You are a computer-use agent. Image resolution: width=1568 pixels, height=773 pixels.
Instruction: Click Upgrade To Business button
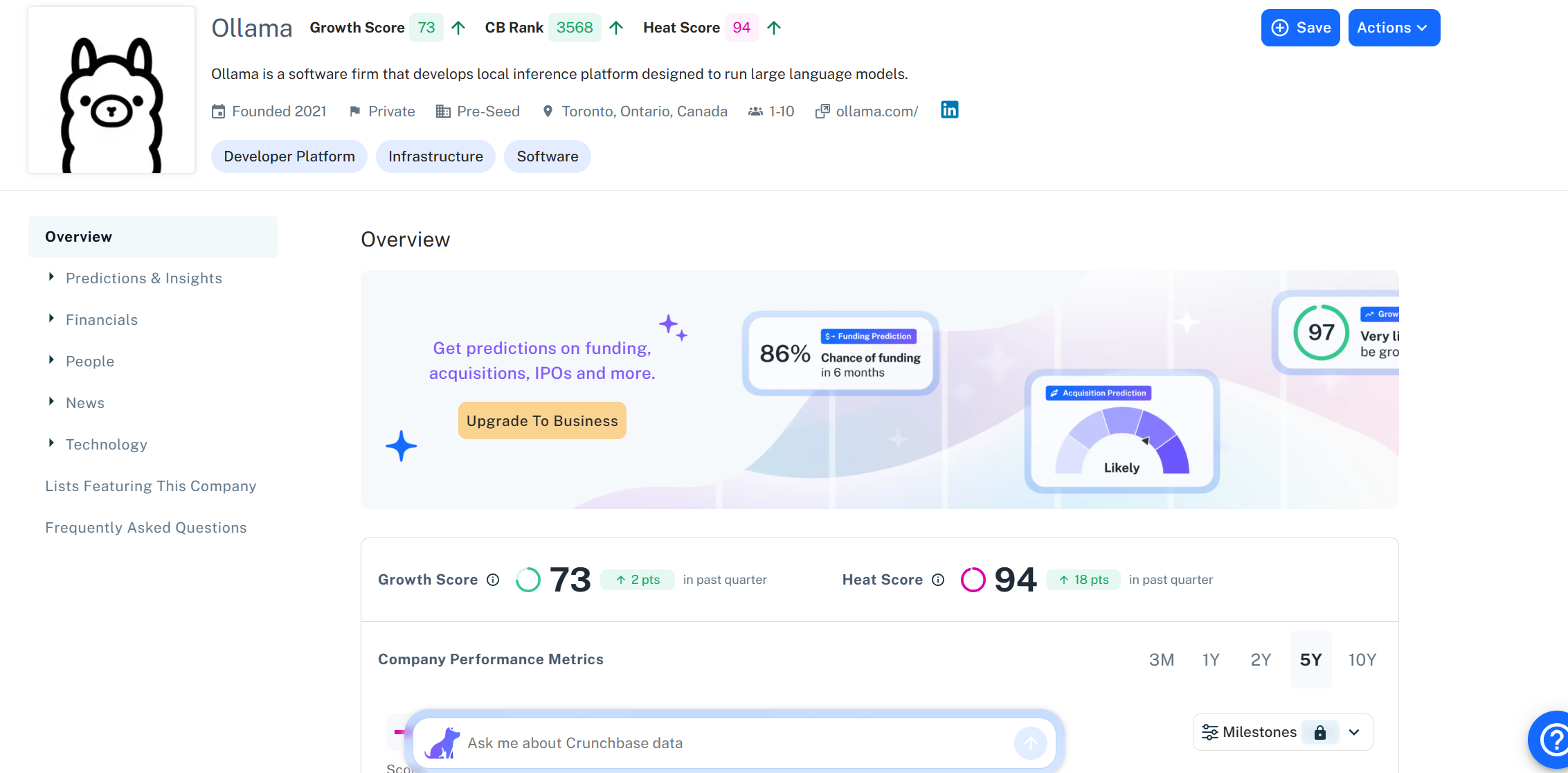[541, 420]
